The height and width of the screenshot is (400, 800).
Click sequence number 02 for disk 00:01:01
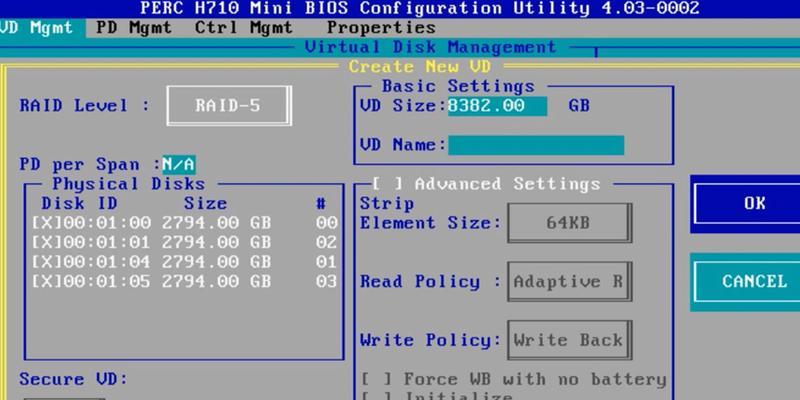pyautogui.click(x=326, y=242)
